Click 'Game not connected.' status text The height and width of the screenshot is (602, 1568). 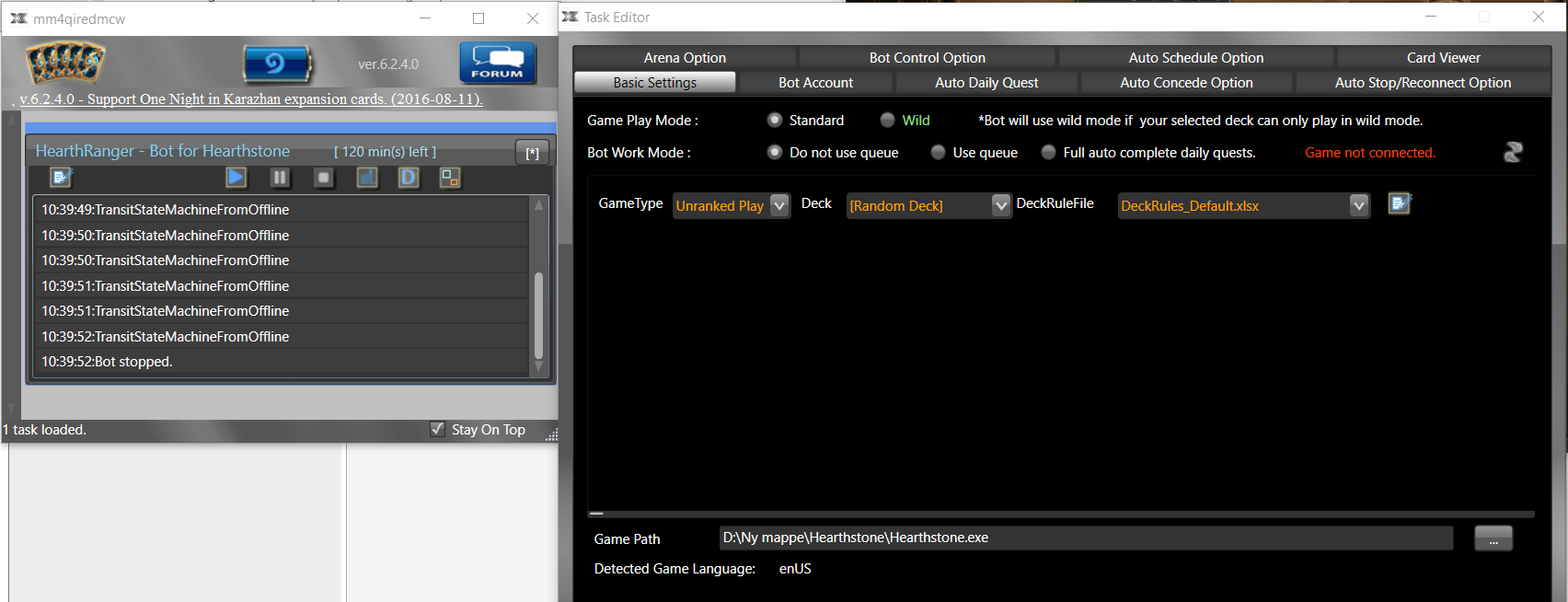(x=1370, y=153)
